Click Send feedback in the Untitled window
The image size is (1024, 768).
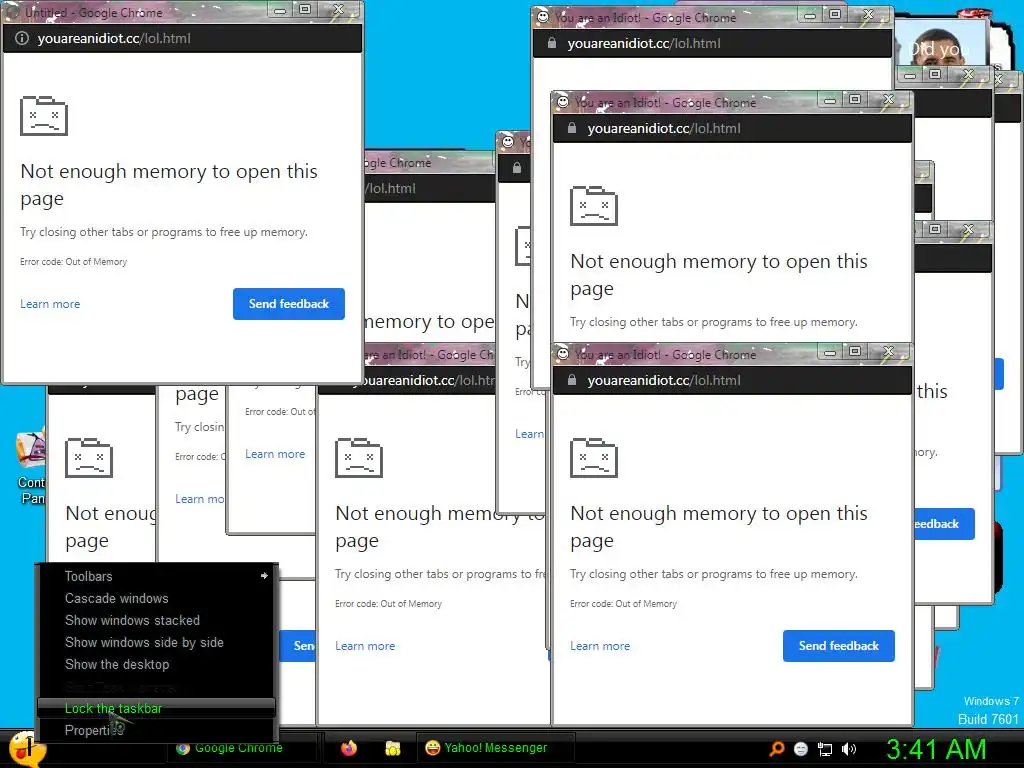pyautogui.click(x=289, y=304)
